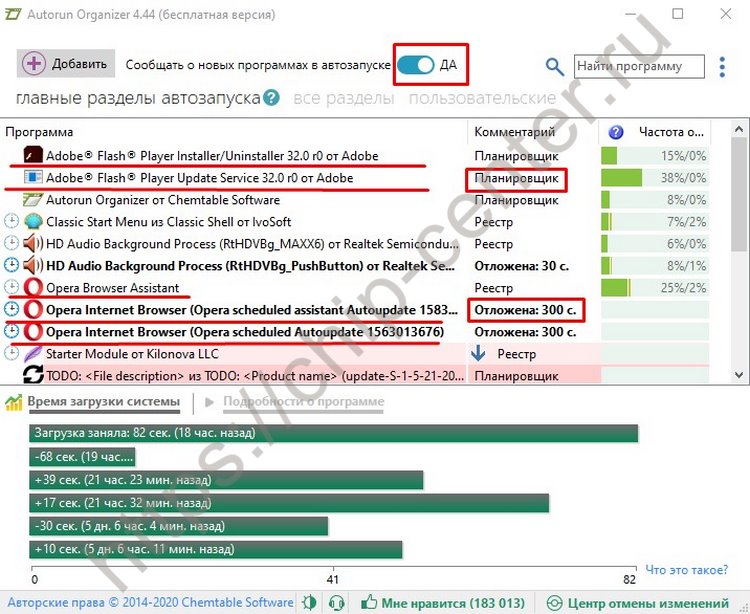750x614 pixels.
Task: Click the Autorun Organizer row icon
Action: (33, 199)
